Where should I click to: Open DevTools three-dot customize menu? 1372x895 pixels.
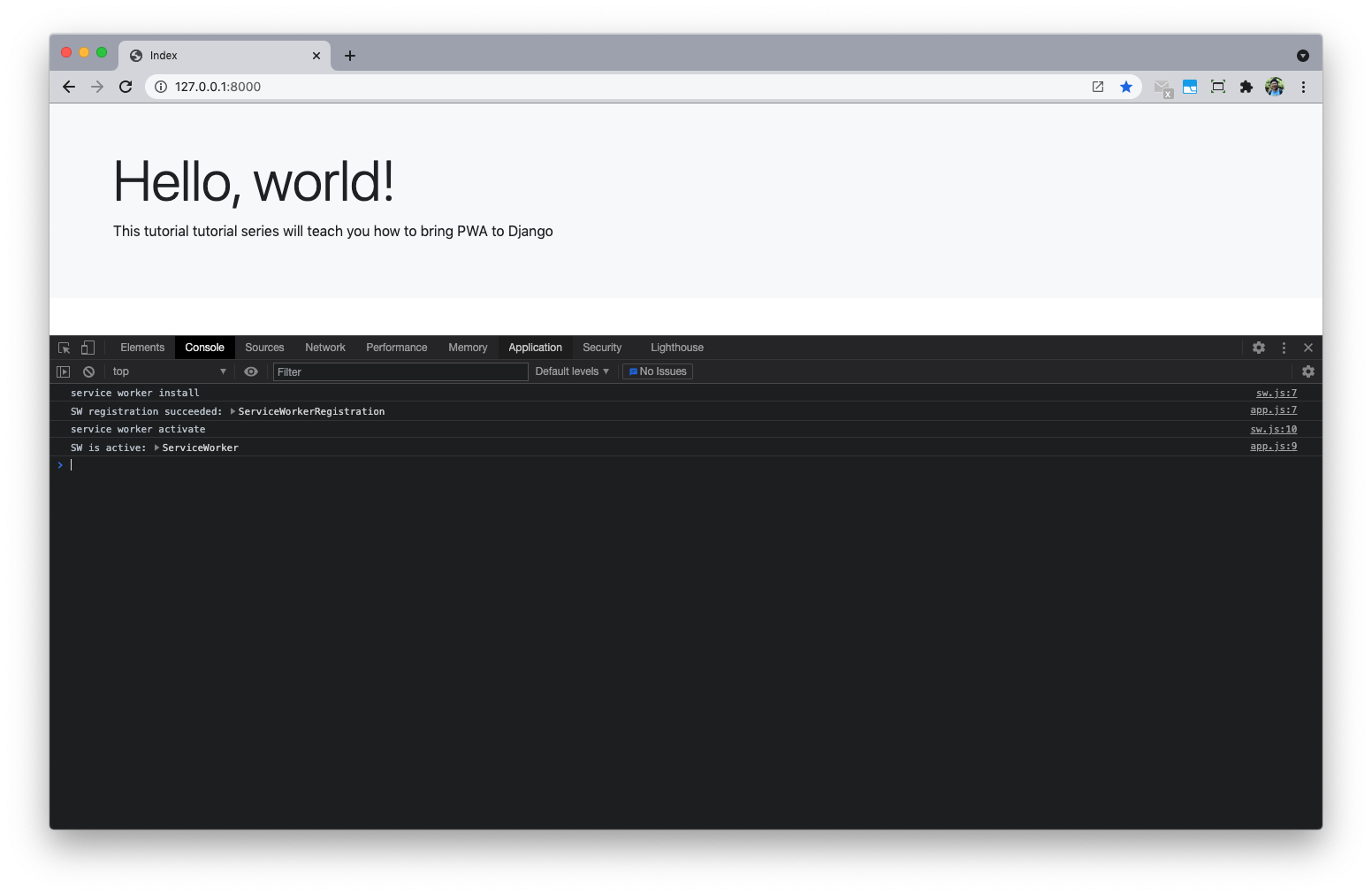pos(1284,348)
